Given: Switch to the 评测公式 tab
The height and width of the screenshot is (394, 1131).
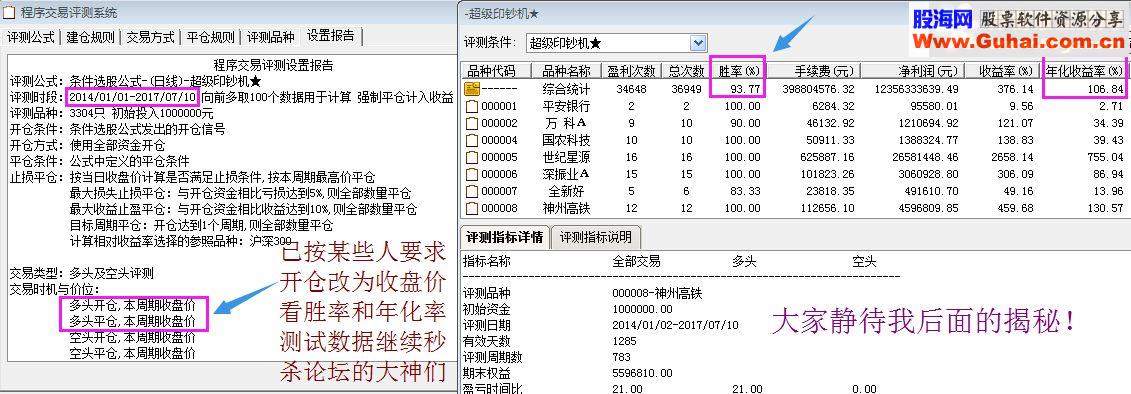Looking at the screenshot, I should pyautogui.click(x=31, y=37).
